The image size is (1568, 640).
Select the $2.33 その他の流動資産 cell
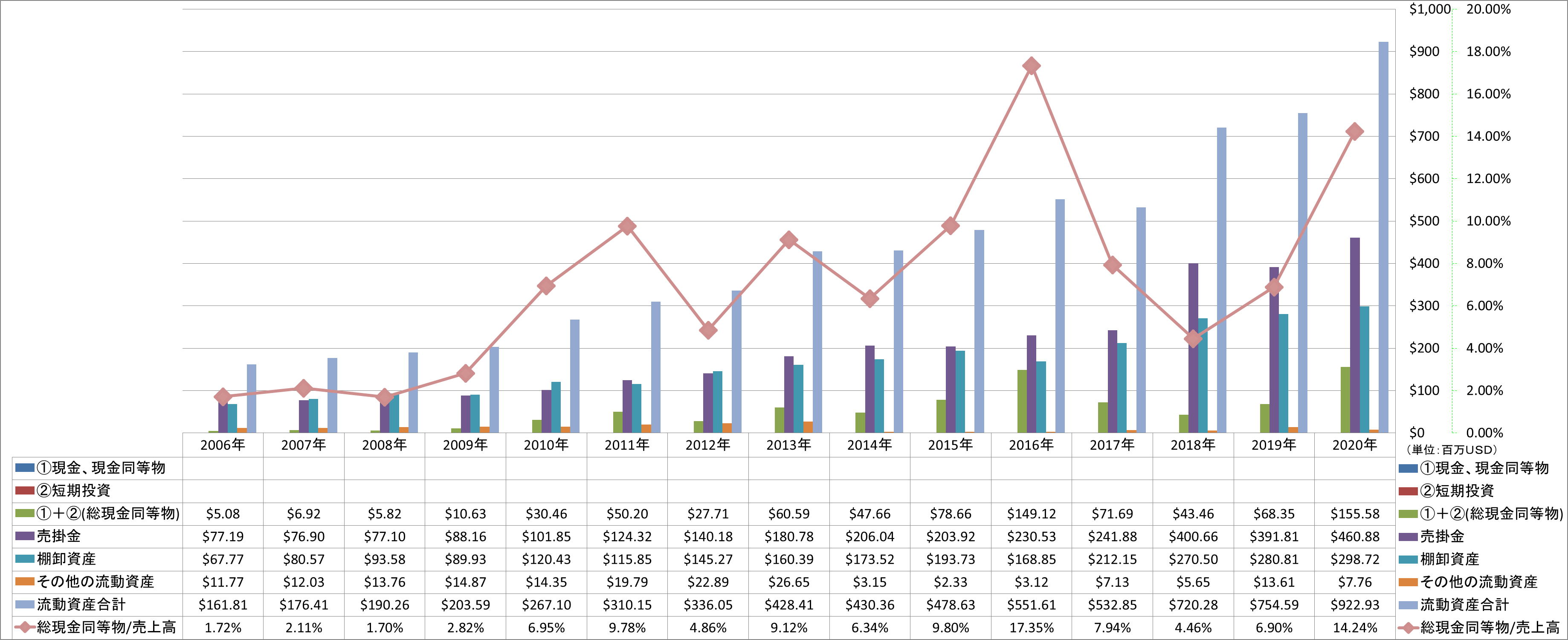click(951, 582)
